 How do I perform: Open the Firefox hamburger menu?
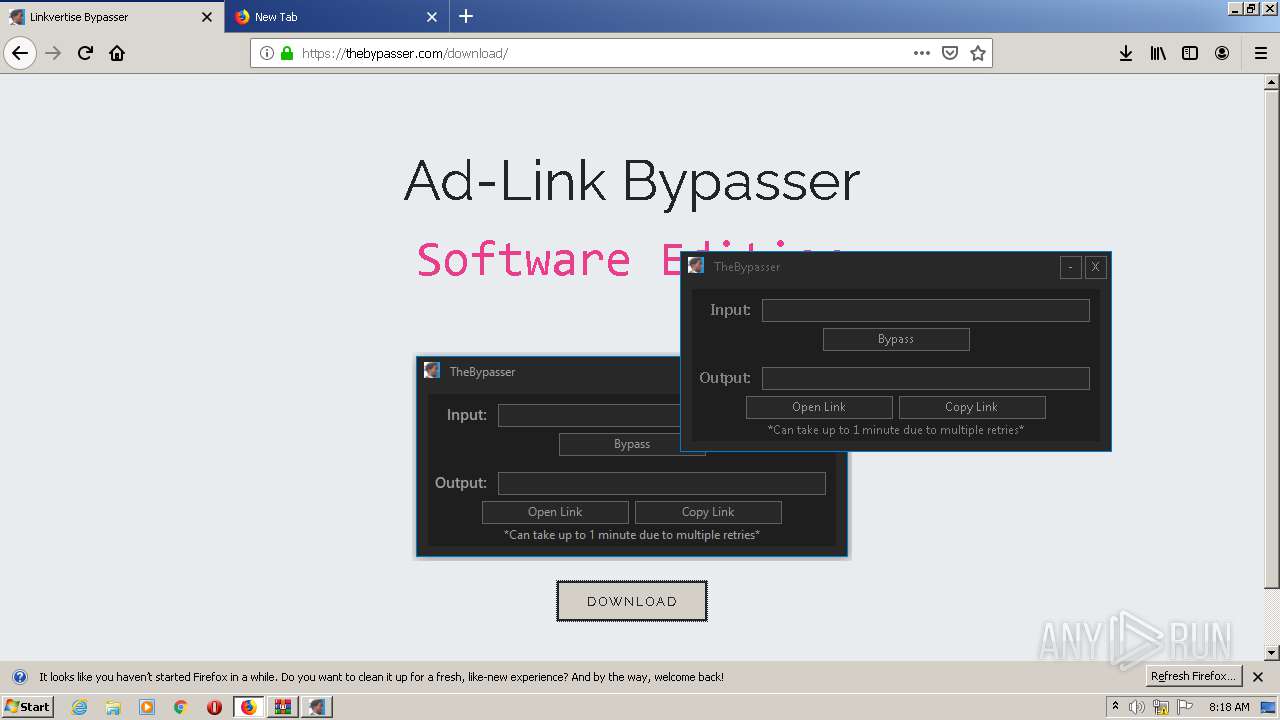click(x=1260, y=53)
